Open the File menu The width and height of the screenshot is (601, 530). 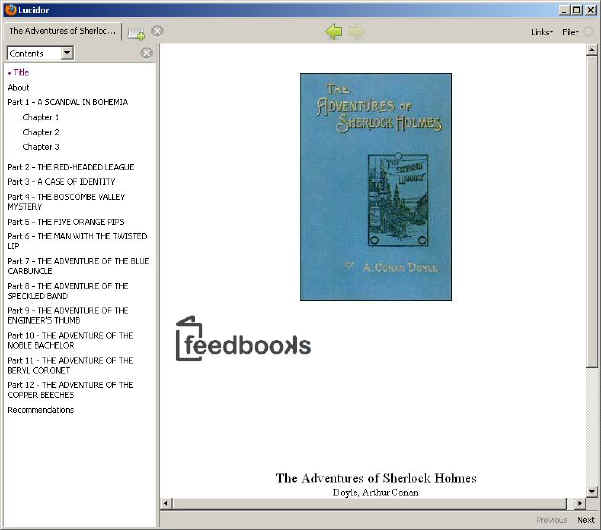(569, 32)
